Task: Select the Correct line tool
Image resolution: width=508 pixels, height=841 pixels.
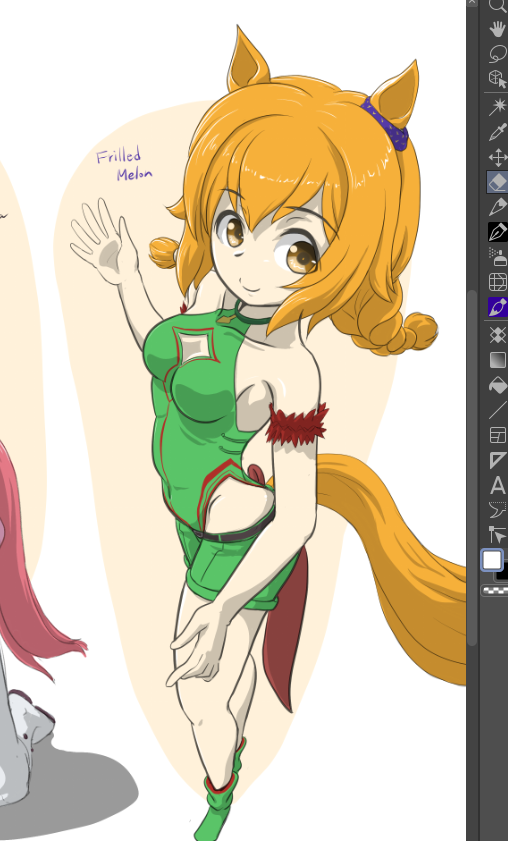Action: [x=498, y=535]
